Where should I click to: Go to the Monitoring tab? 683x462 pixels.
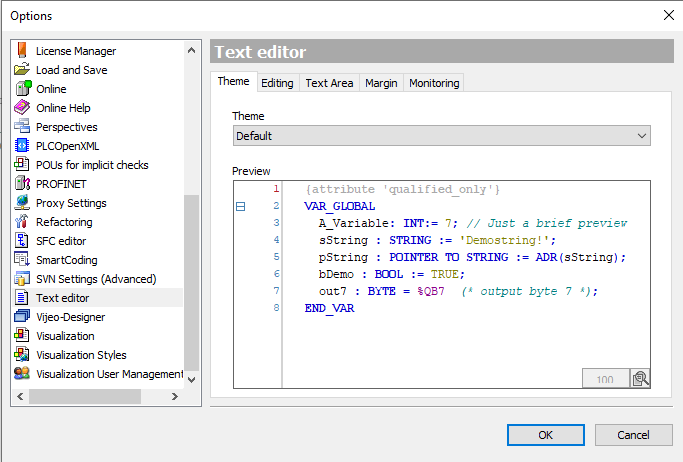(434, 83)
